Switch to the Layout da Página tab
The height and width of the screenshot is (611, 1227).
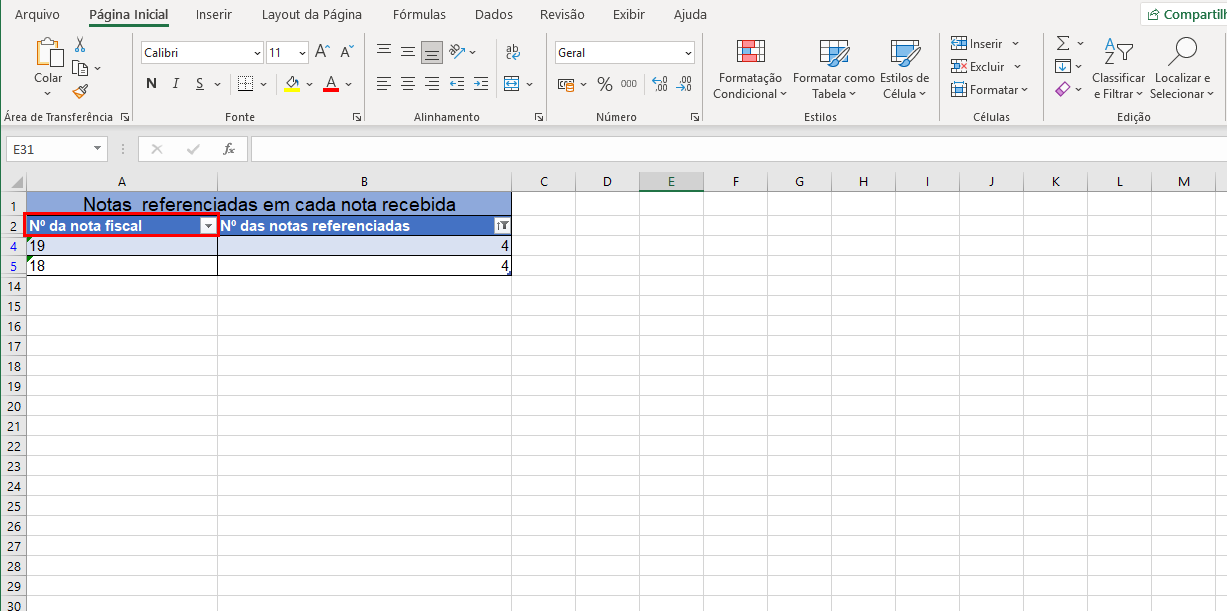coord(312,15)
